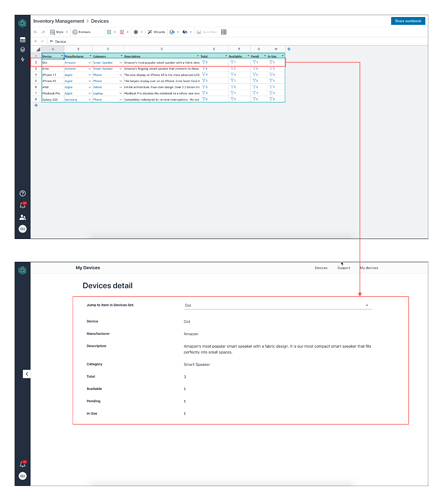Open the Formats settings in toolbar

[82, 32]
